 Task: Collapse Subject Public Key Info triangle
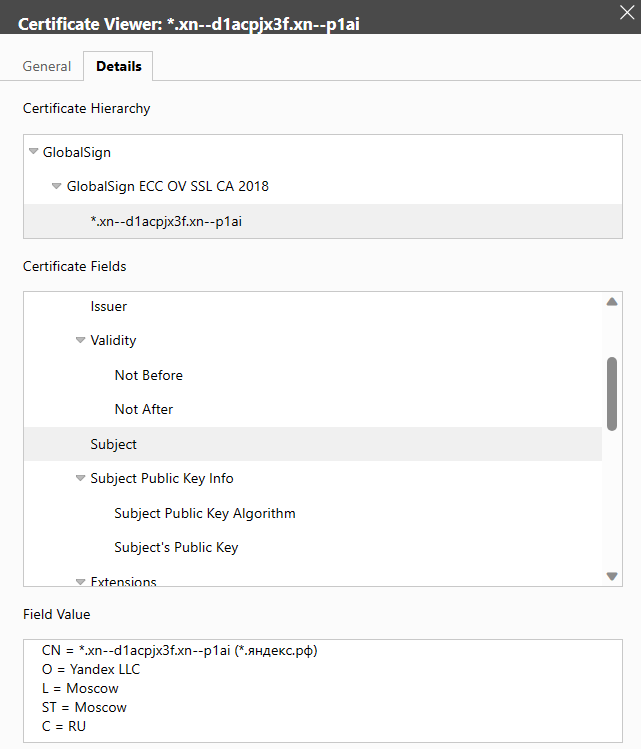click(81, 479)
